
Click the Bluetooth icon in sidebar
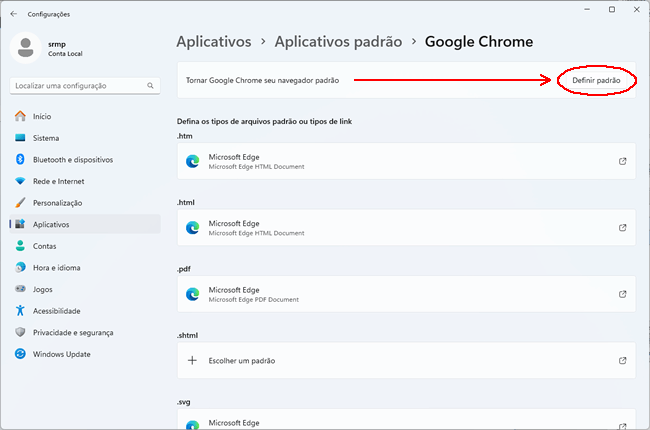(x=20, y=159)
